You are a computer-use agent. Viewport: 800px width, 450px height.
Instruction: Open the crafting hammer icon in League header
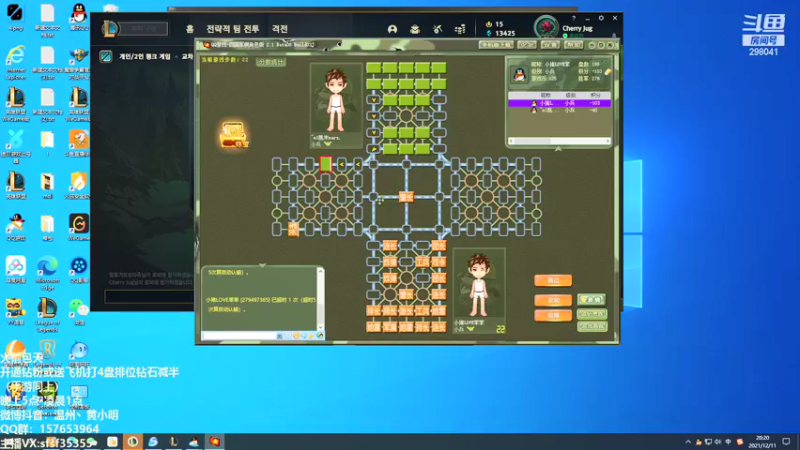click(x=438, y=30)
